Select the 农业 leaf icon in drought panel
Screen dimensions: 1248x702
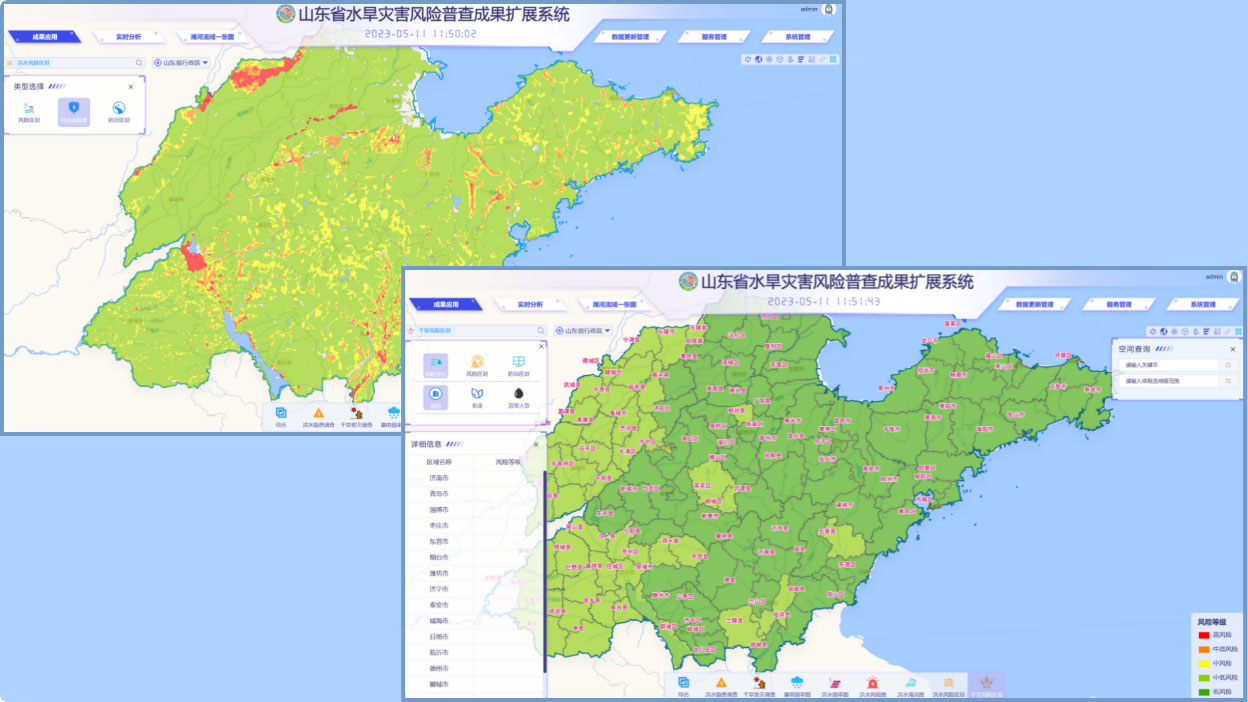click(x=477, y=394)
